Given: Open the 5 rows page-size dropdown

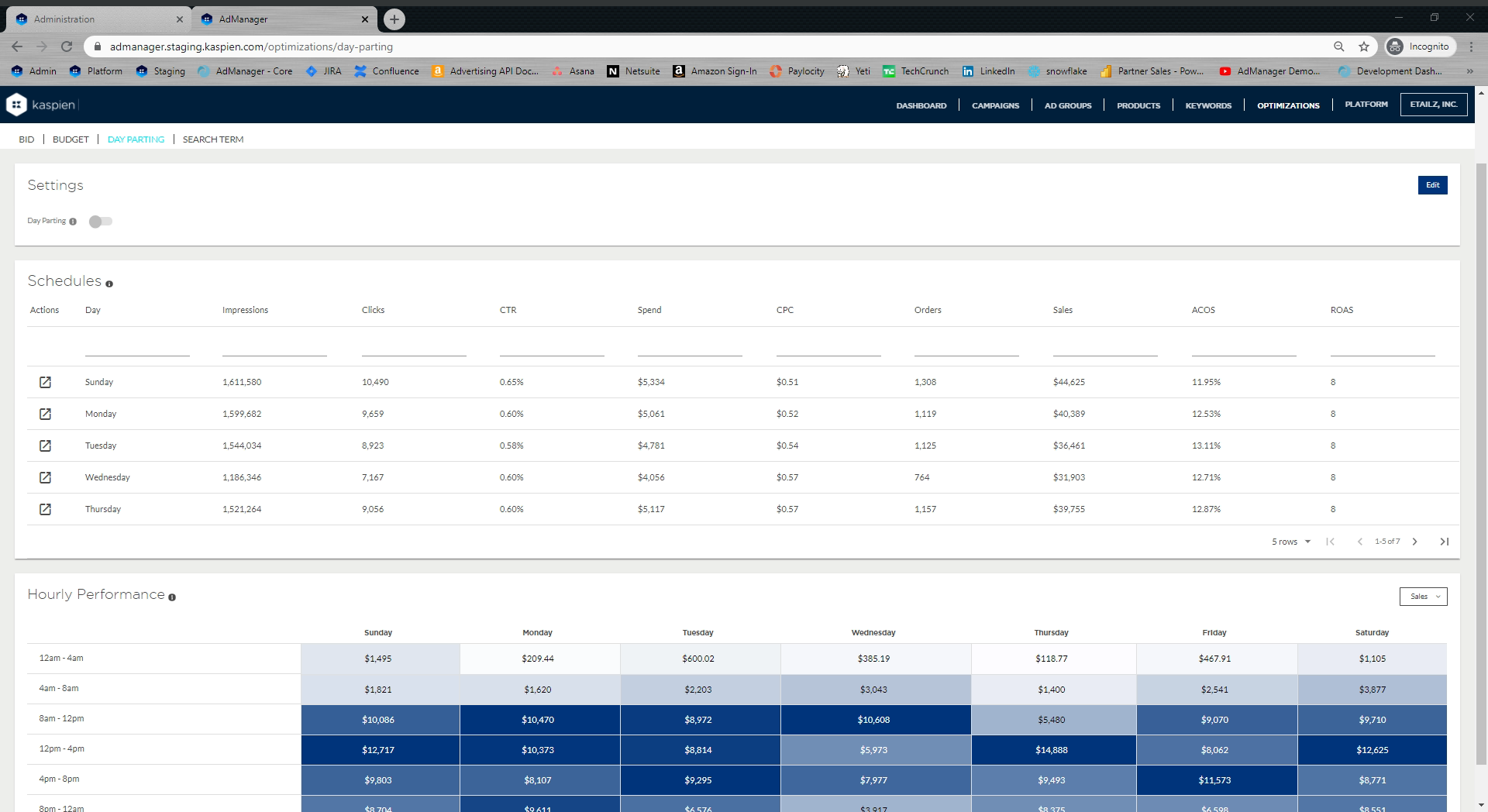Looking at the screenshot, I should (1291, 542).
